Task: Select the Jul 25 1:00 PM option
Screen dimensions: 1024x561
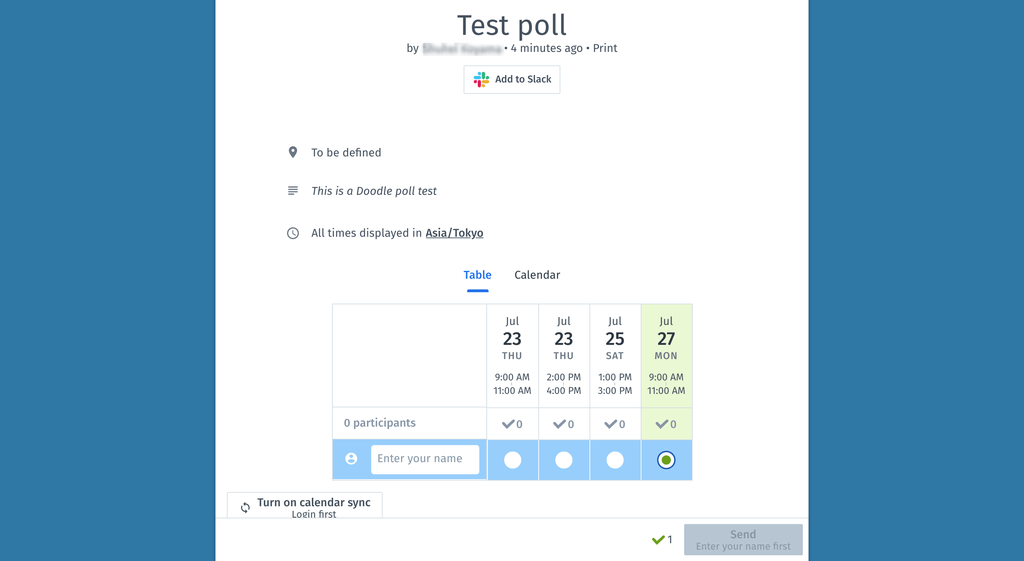Action: [x=615, y=460]
